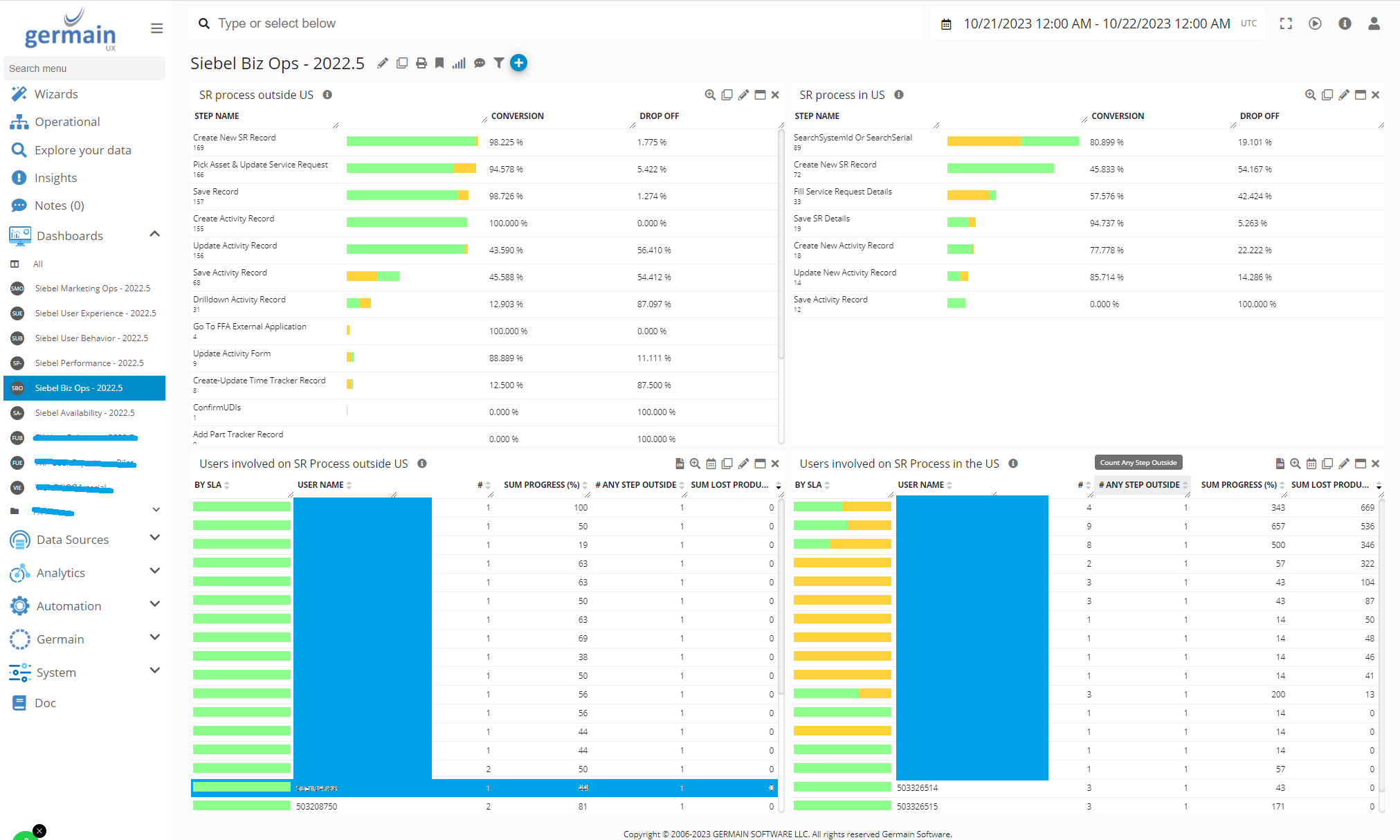Open the dashboard comments bubble icon
Screen dimensions: 1400x840
coord(479,64)
